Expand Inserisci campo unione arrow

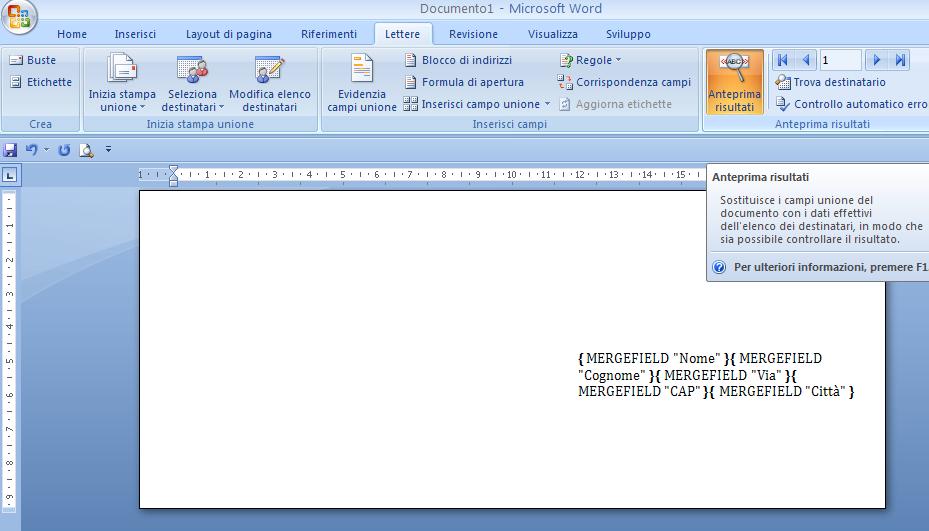(547, 104)
